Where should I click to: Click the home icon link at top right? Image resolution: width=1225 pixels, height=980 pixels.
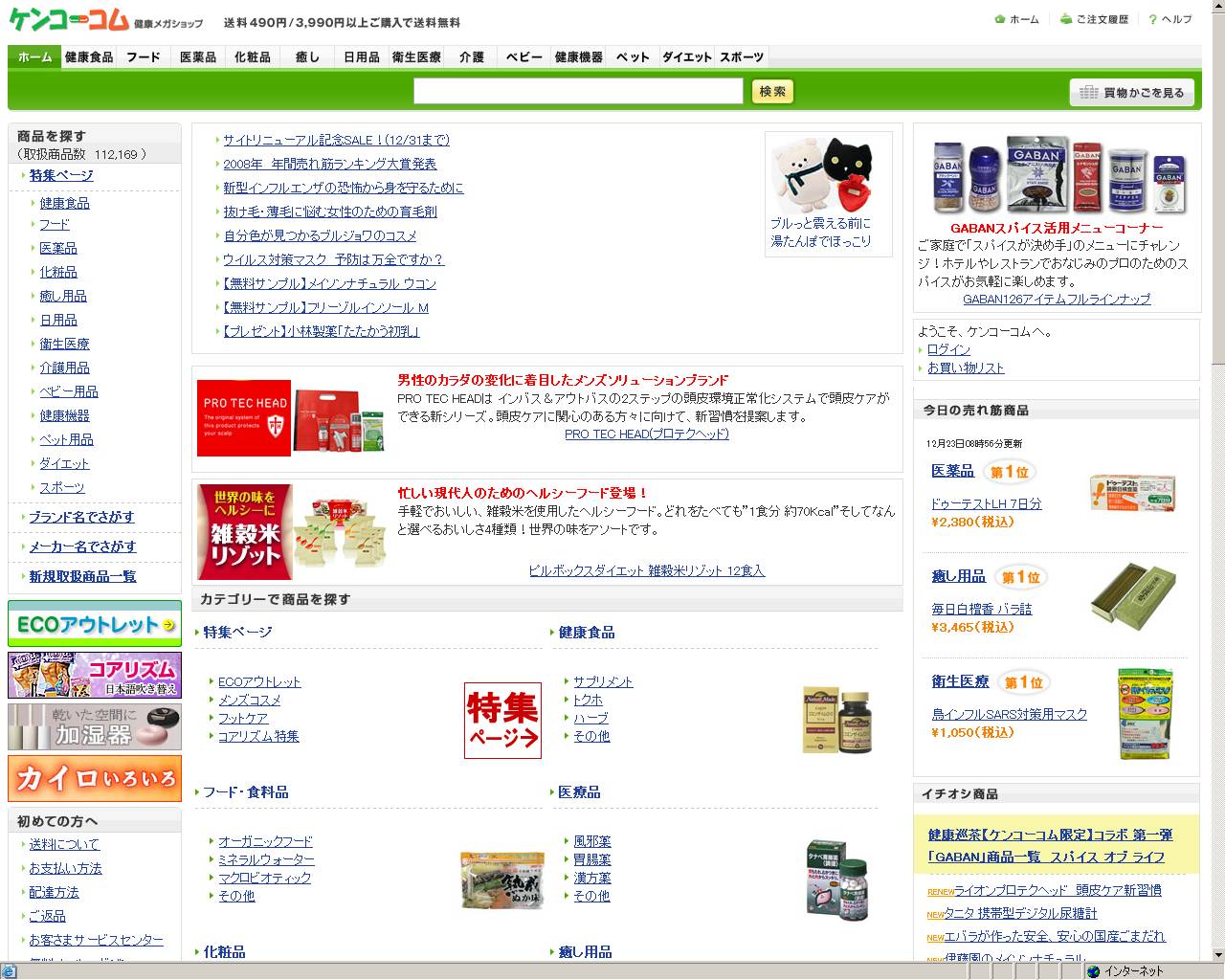[1016, 19]
